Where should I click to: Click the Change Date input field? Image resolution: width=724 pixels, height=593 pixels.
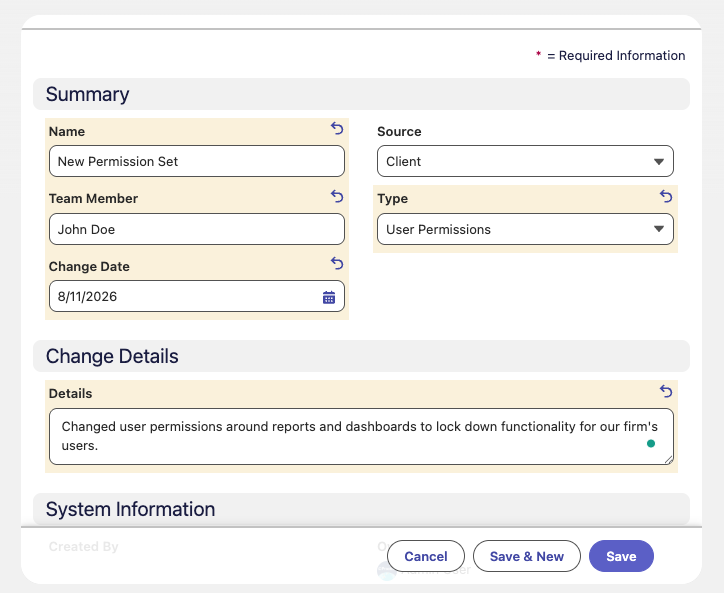tap(197, 296)
